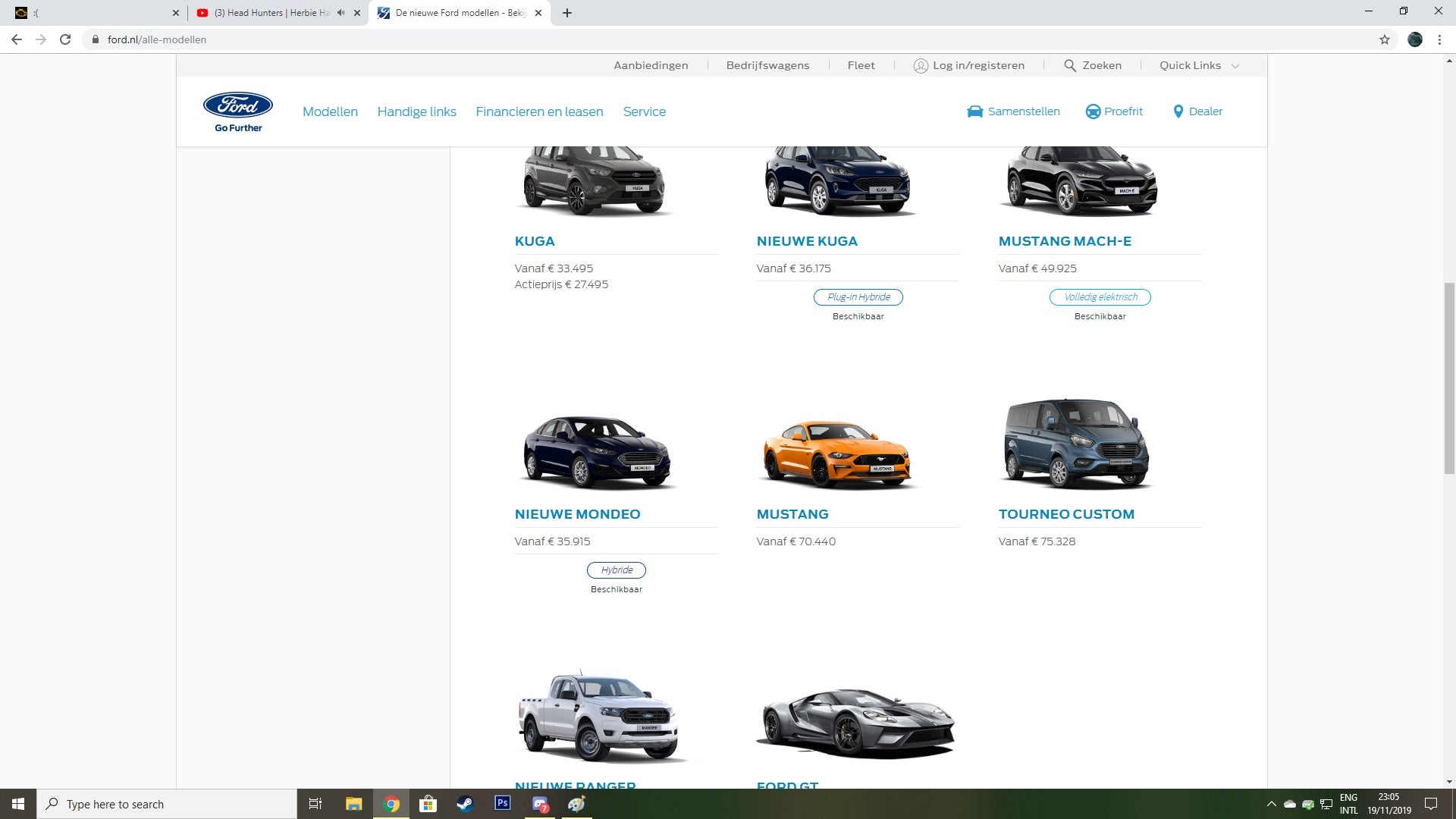Screen dimensions: 1456x819
Task: Click the browser back arrow
Action: 17,39
